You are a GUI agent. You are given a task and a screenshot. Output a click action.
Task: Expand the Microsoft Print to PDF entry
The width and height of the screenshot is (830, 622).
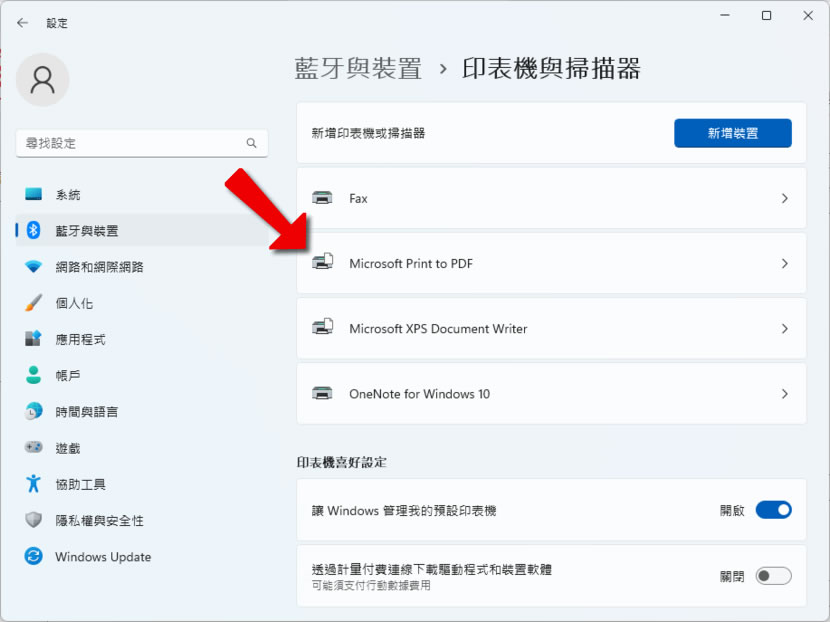(784, 263)
